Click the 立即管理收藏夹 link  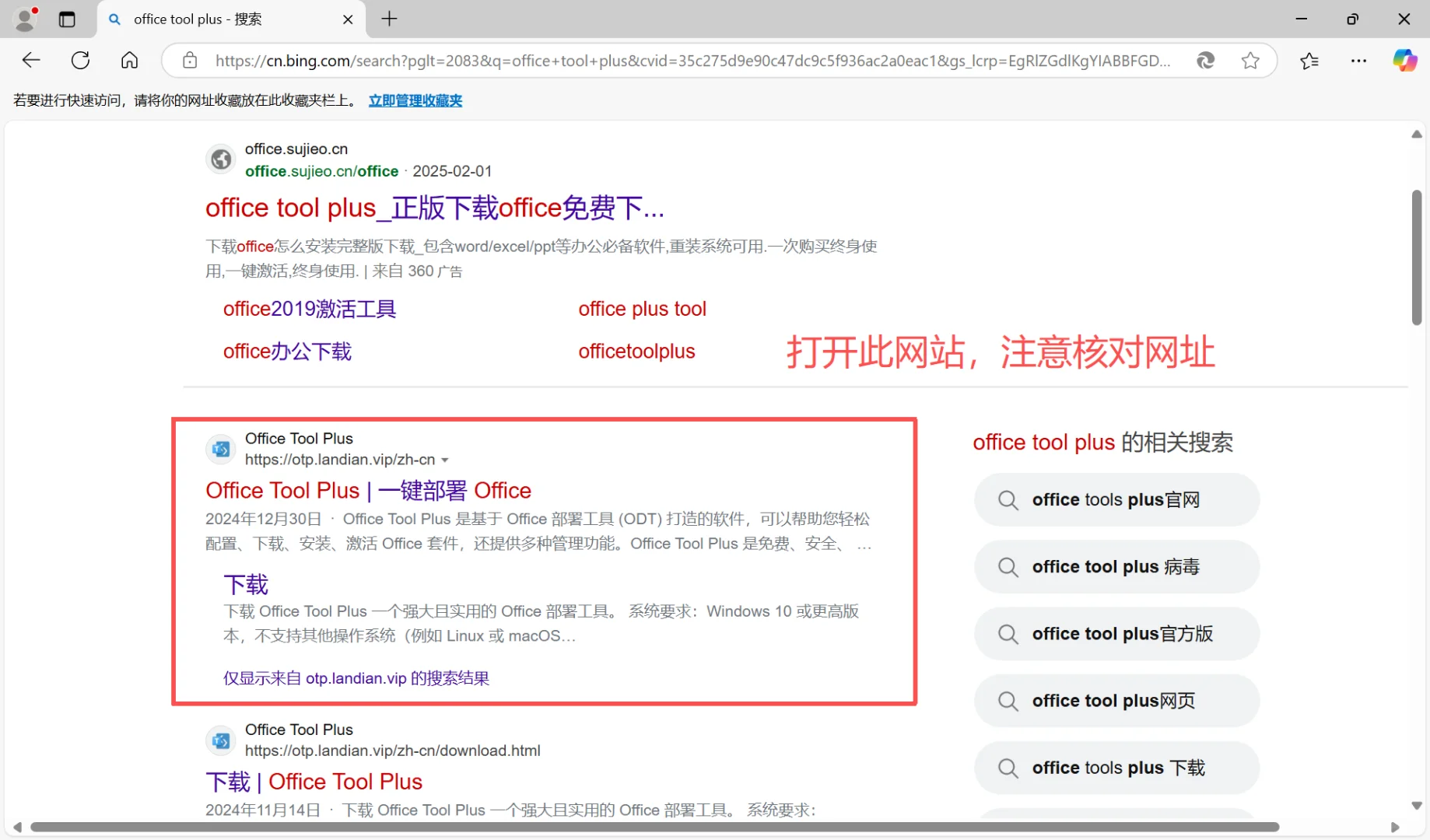(x=415, y=100)
